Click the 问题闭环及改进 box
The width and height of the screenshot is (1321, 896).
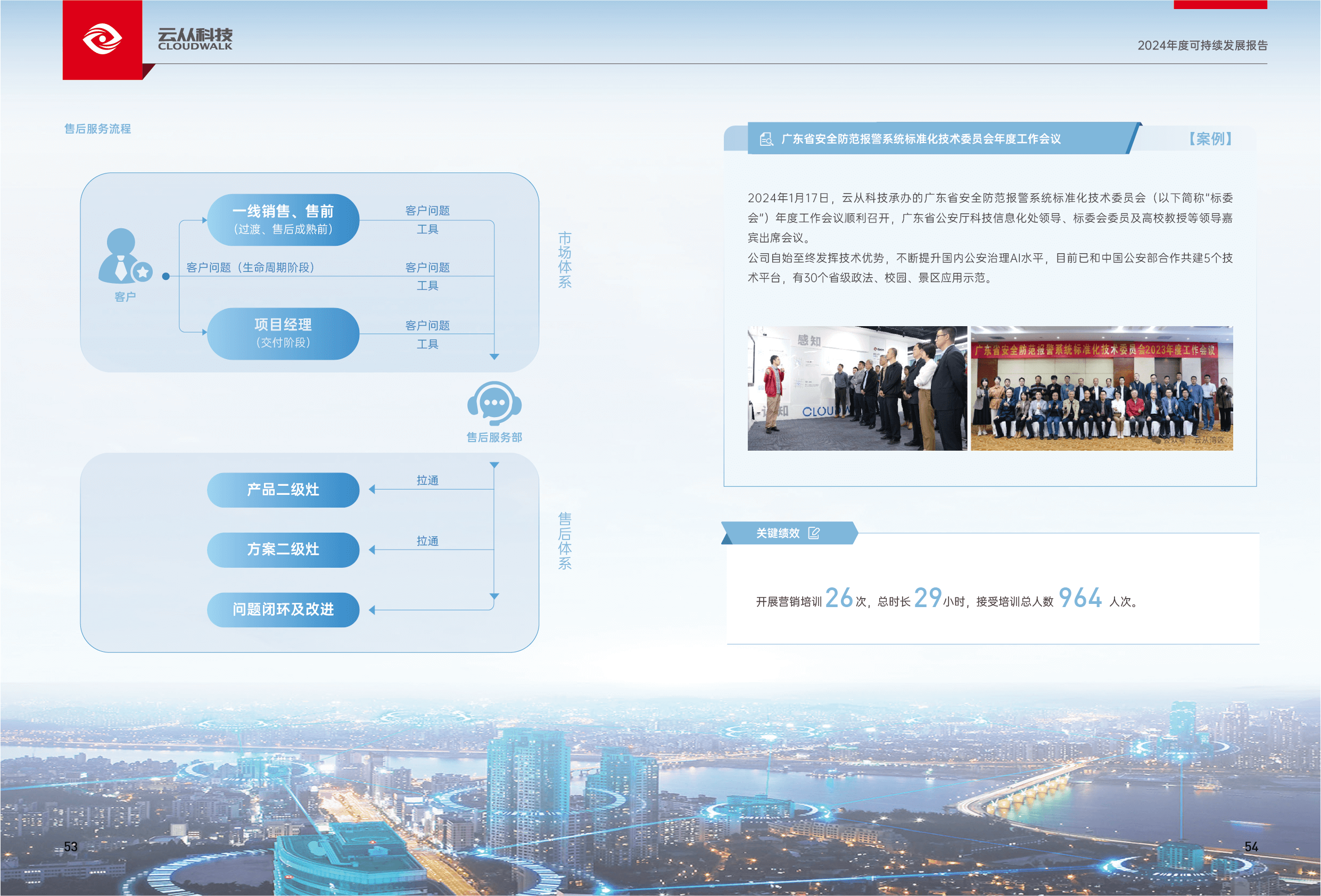click(283, 610)
